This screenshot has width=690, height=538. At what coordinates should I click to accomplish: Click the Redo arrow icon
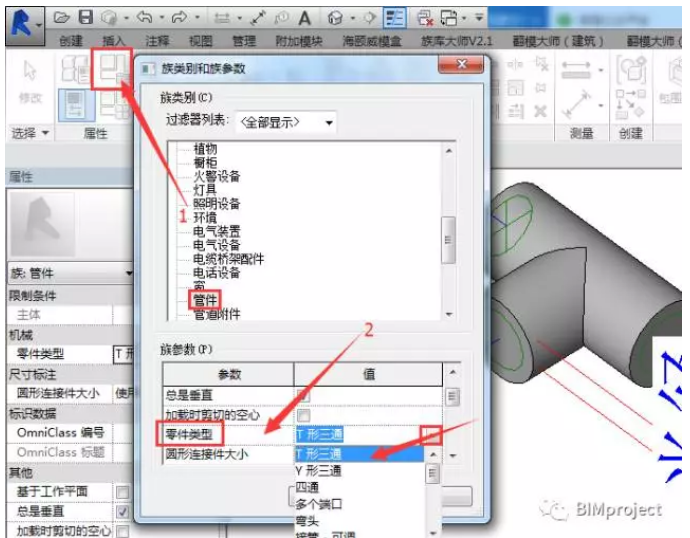click(x=179, y=18)
